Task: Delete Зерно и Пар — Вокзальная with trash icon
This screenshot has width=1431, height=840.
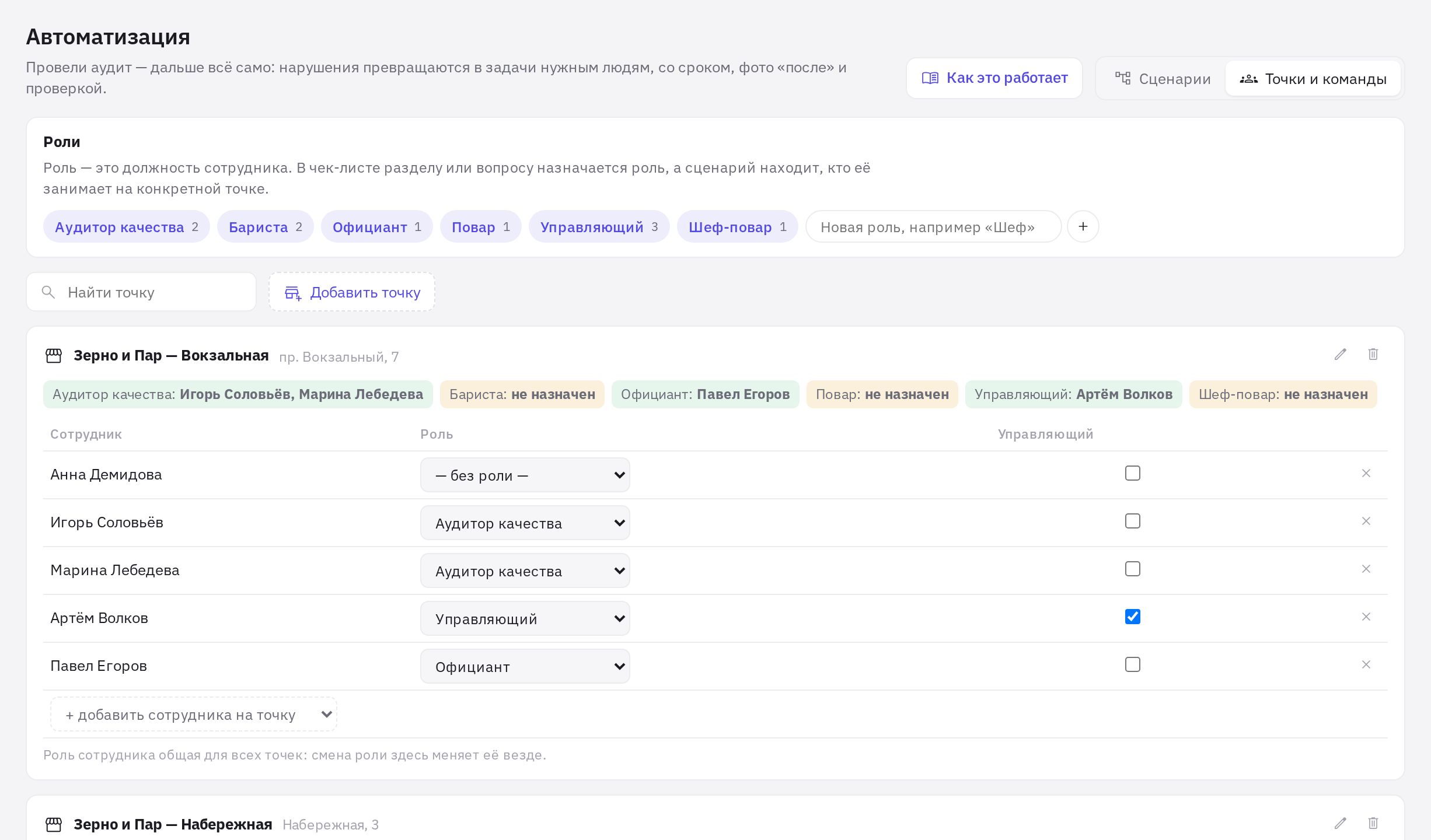Action: point(1373,355)
